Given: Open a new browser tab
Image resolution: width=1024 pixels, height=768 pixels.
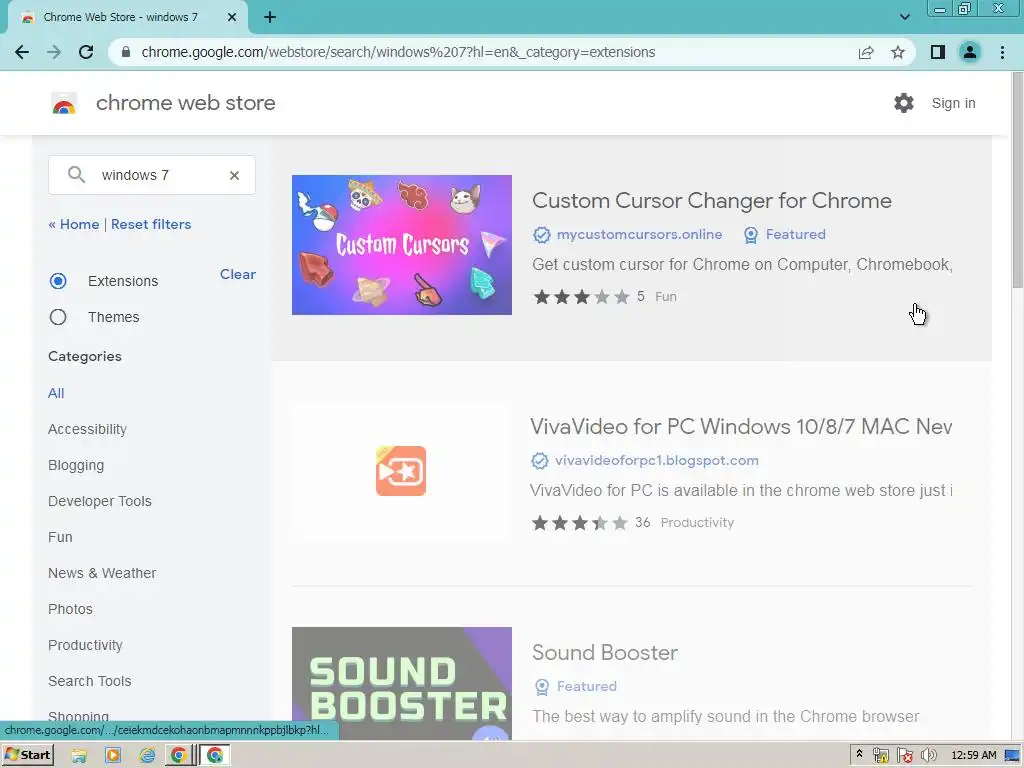Looking at the screenshot, I should pos(270,17).
